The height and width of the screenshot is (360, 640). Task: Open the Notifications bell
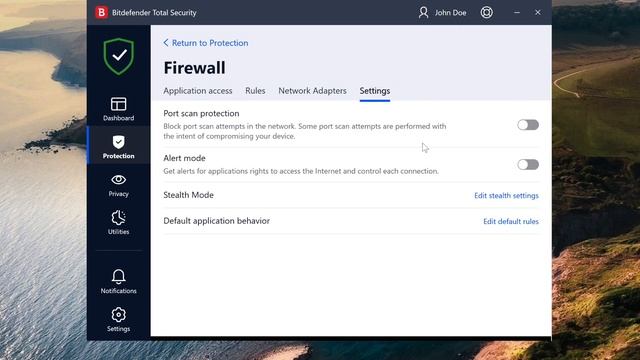118,282
